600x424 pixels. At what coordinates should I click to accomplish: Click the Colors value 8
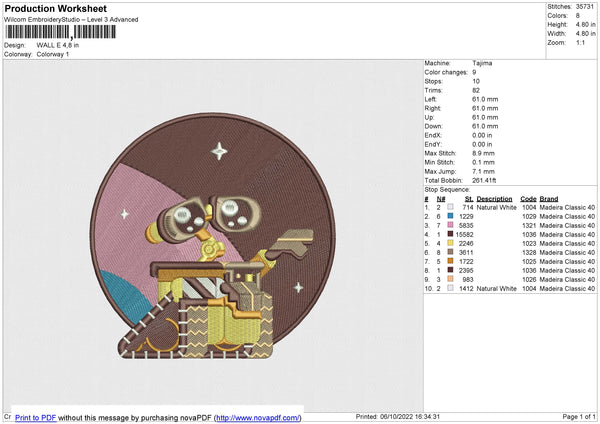(x=578, y=16)
